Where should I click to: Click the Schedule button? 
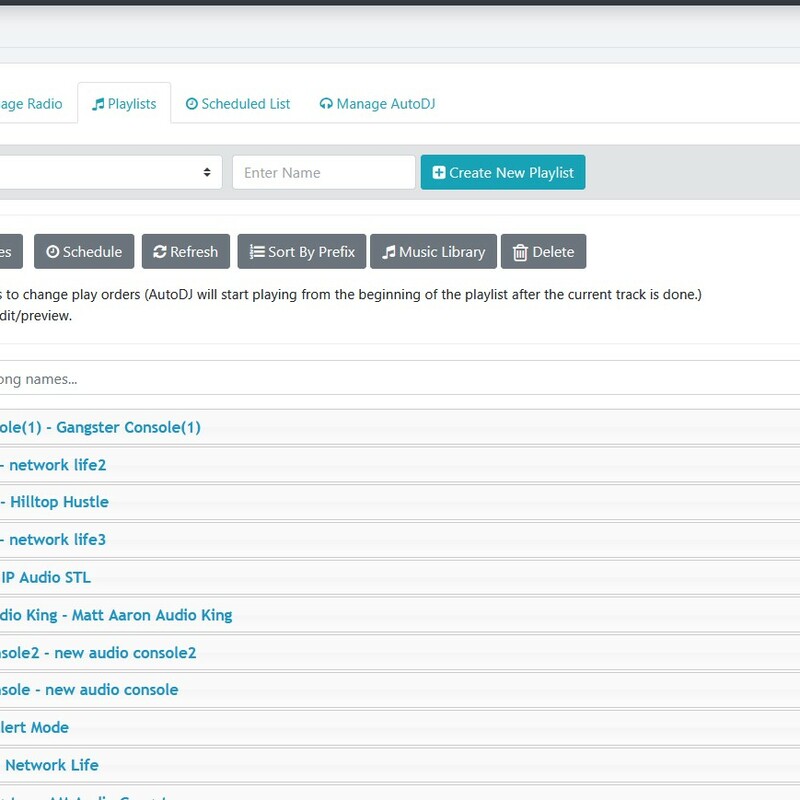[x=84, y=252]
